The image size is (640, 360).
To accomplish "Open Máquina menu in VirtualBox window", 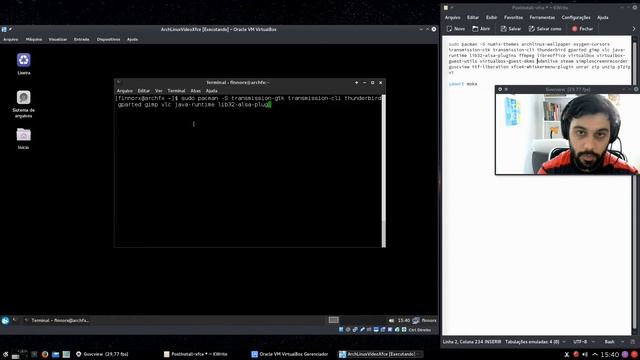I will tap(34, 40).
